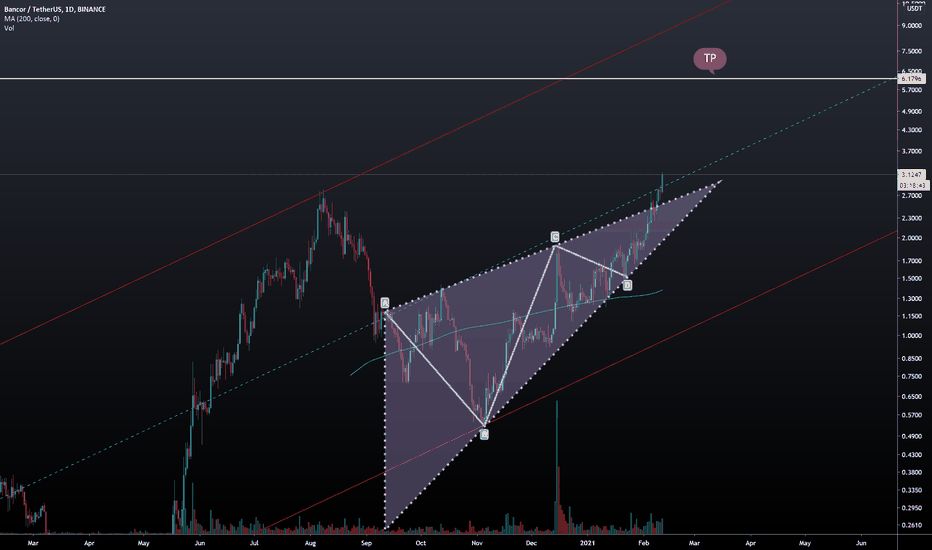Click the 2021 label on the time axis

point(587,543)
